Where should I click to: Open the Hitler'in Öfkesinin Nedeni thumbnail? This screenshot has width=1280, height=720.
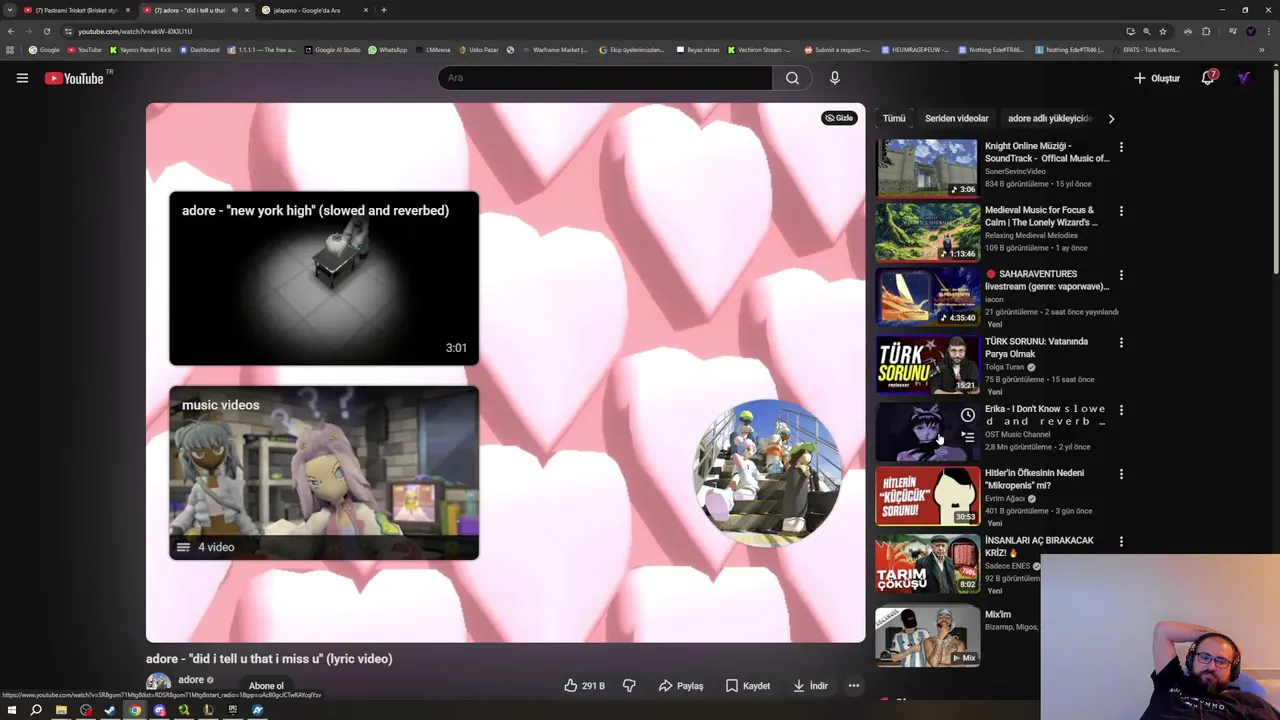(927, 496)
